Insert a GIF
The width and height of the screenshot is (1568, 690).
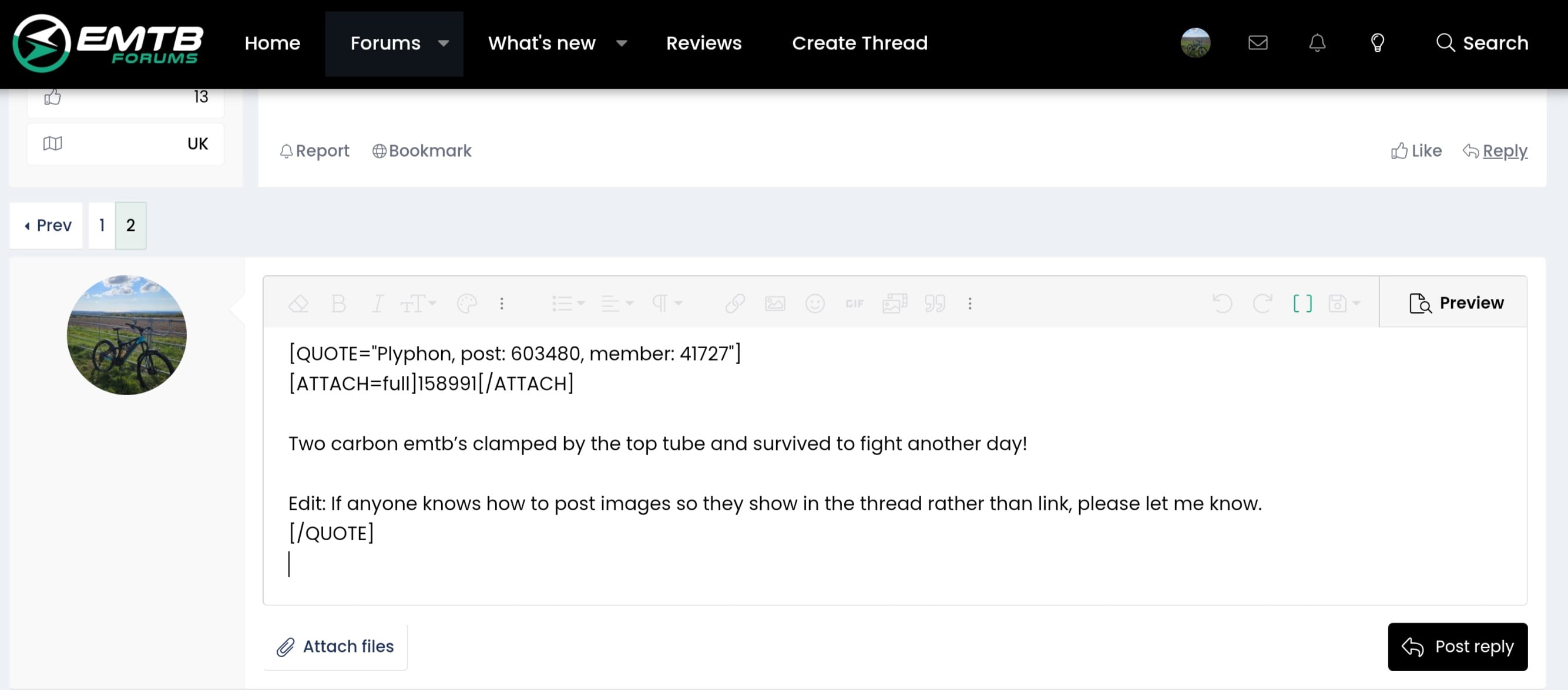click(x=855, y=303)
